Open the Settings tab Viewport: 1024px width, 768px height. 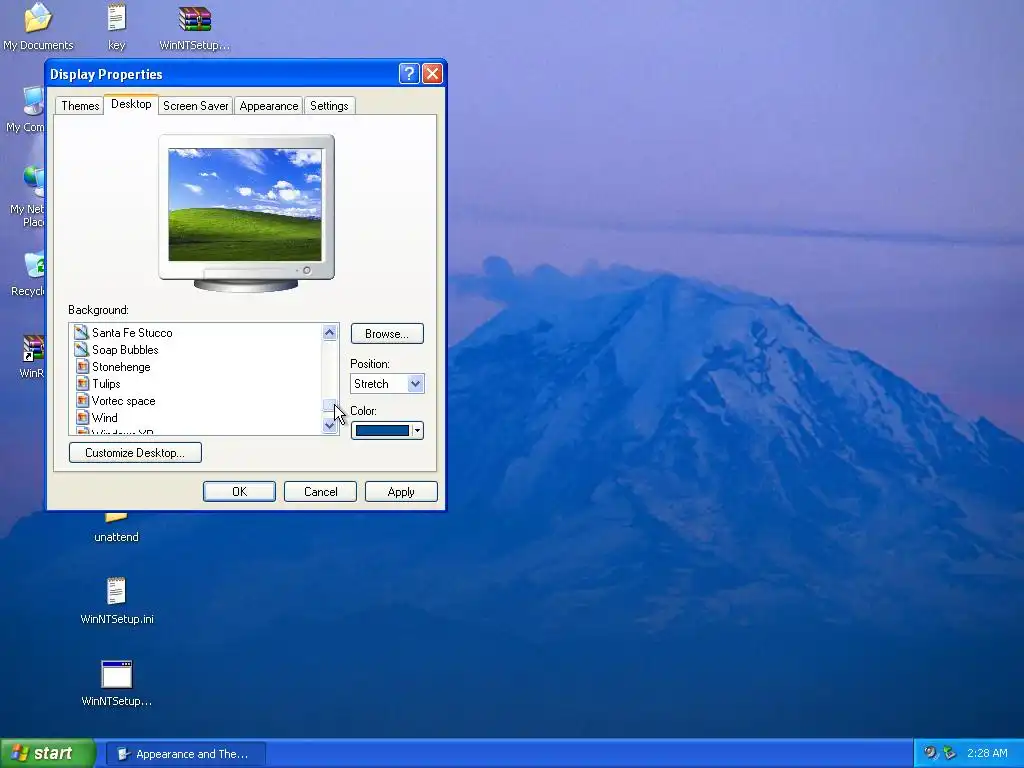[x=329, y=106]
